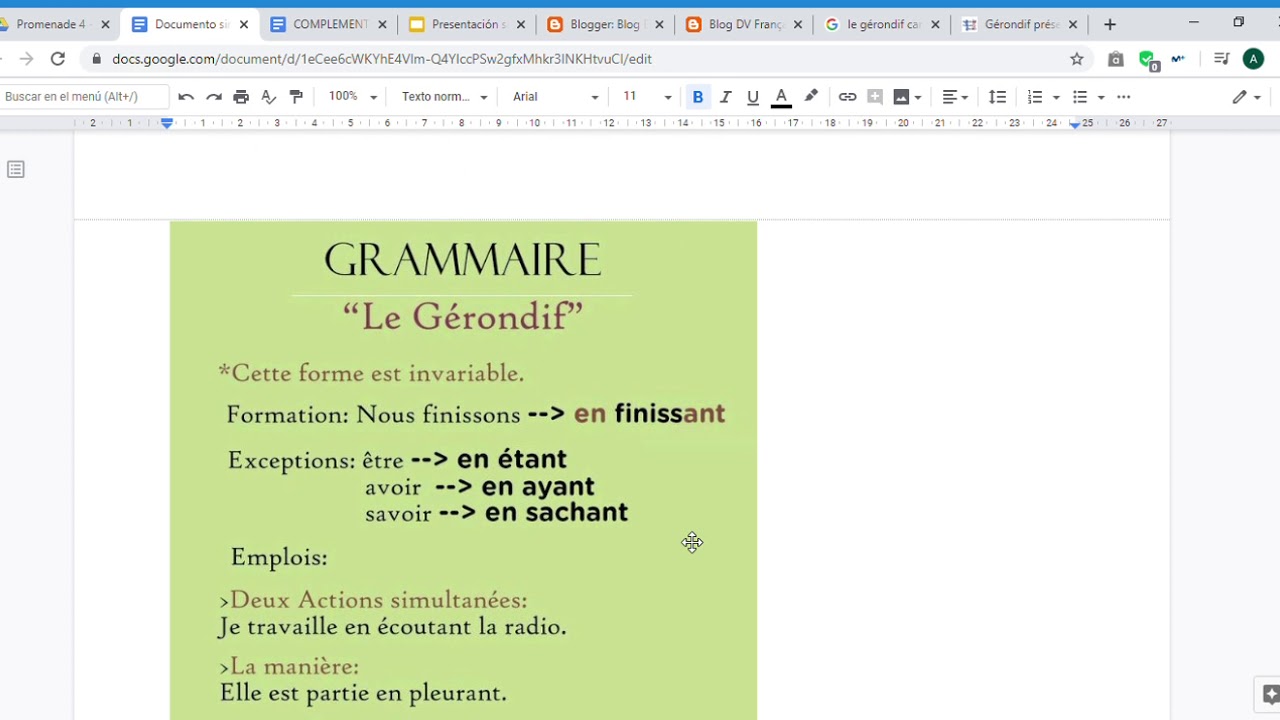Switch to the 'Blog DV Franç' tab

coord(744,24)
